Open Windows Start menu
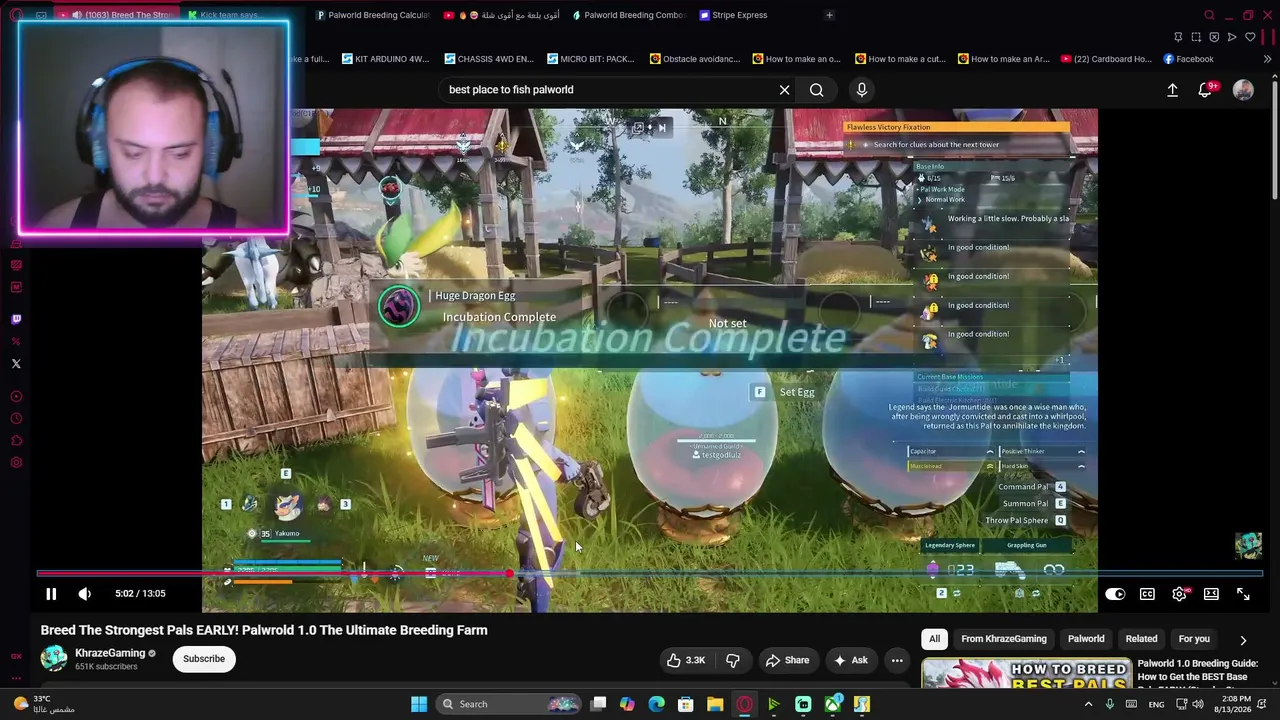This screenshot has width=1280, height=720. pos(419,704)
